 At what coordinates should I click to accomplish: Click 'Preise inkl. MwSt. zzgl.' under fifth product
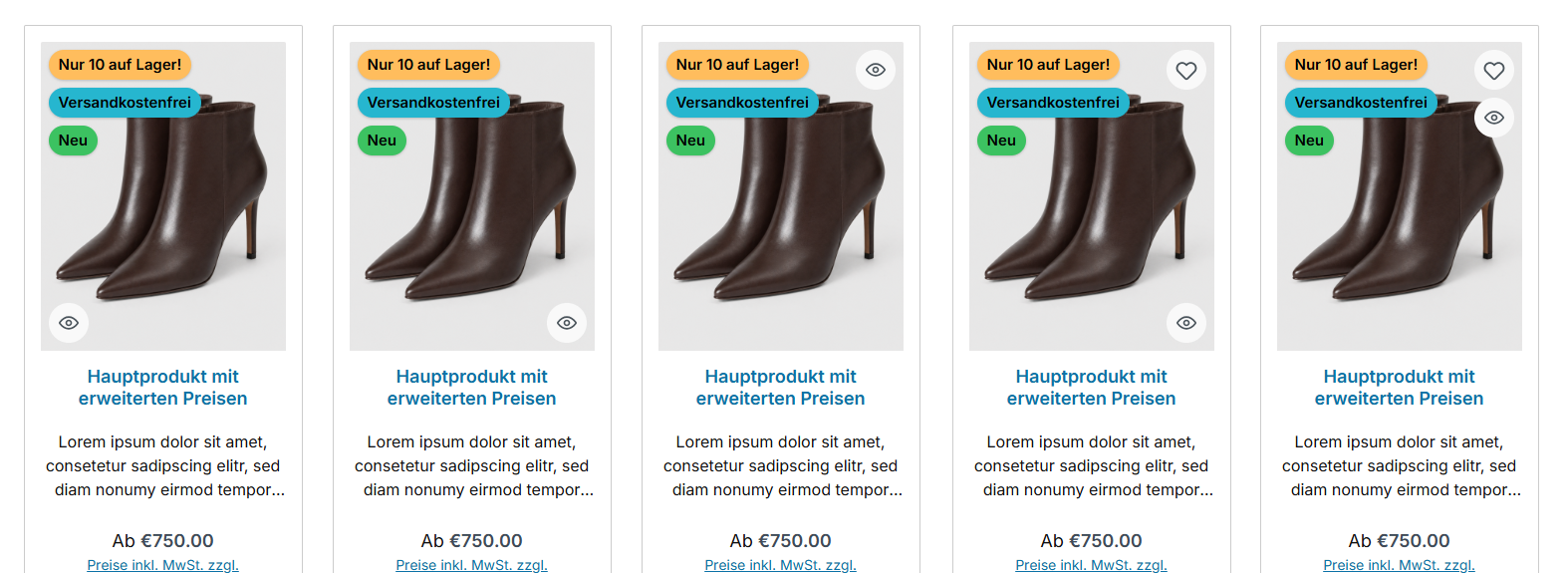1400,565
